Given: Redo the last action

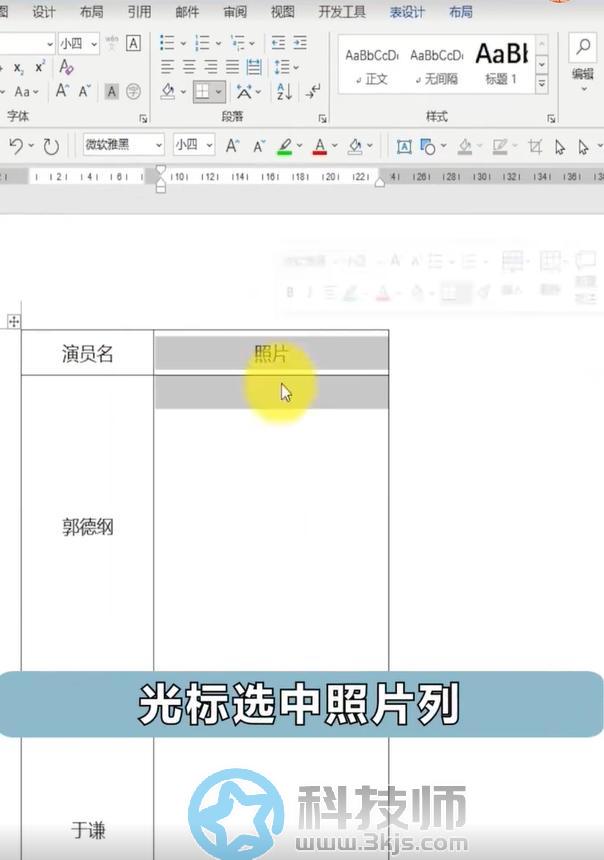Looking at the screenshot, I should (51, 146).
